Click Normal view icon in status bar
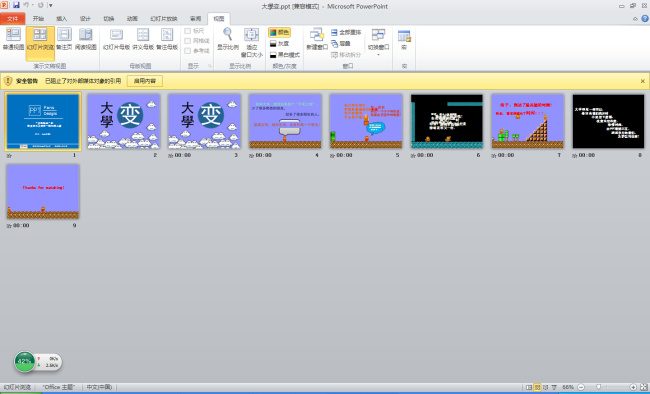The width and height of the screenshot is (650, 394). [x=529, y=387]
